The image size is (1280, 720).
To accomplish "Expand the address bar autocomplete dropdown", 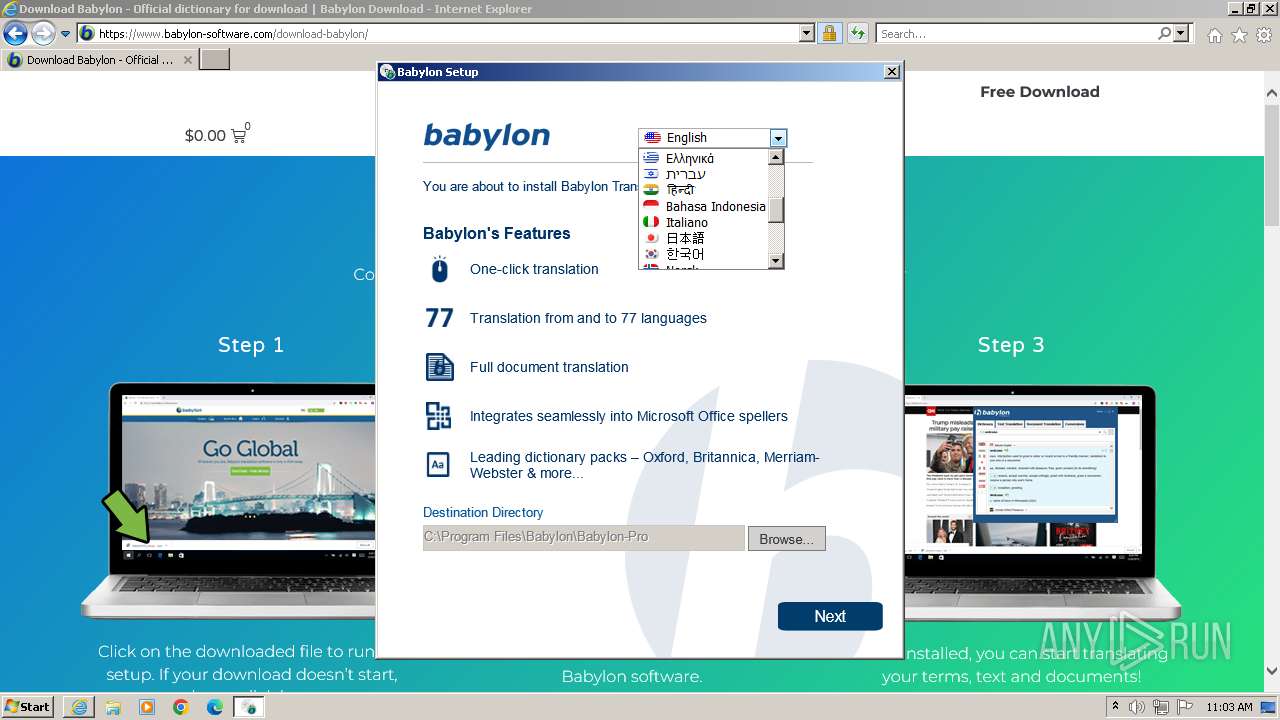I will tap(807, 34).
